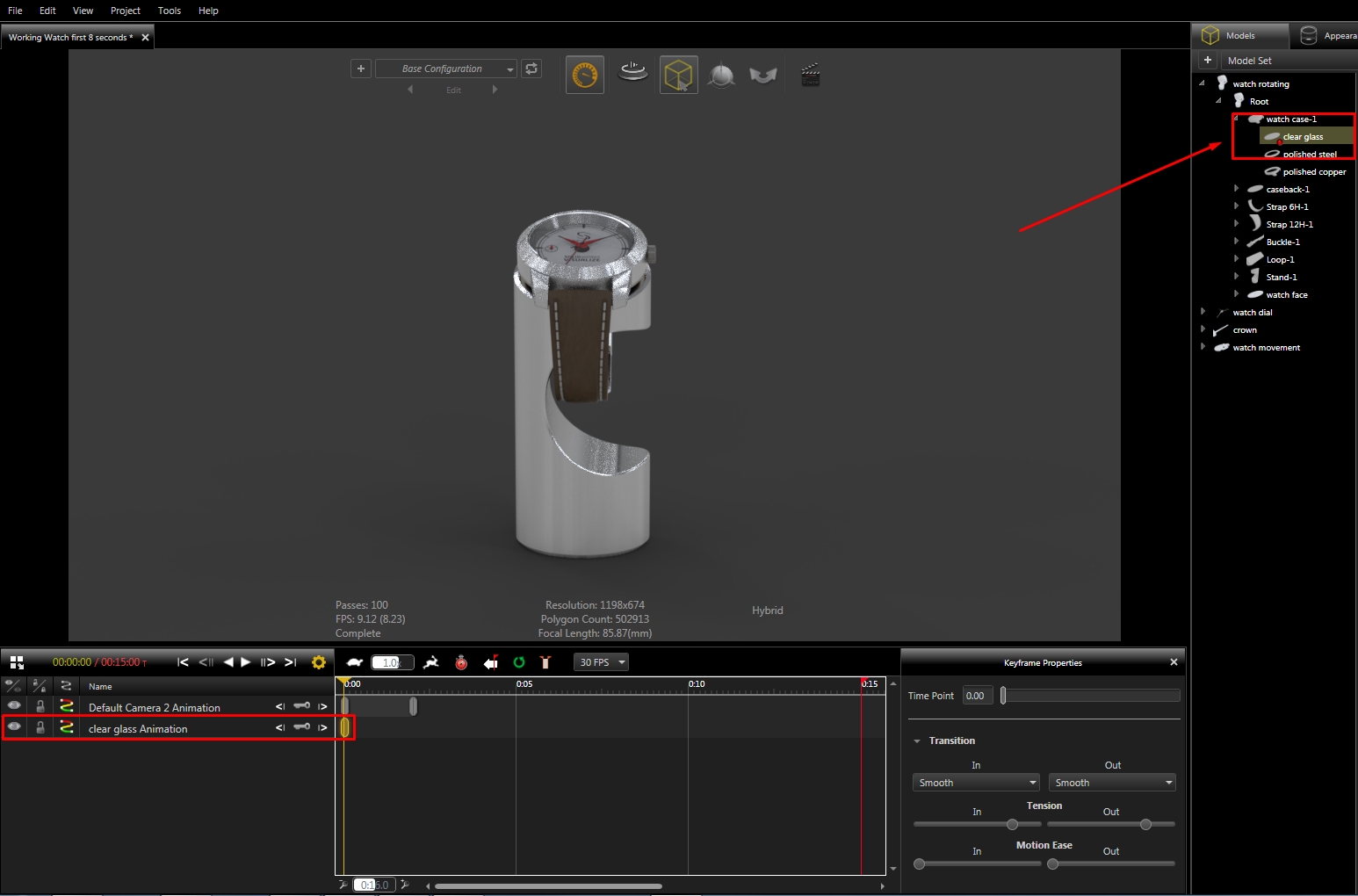Click the red stopwatch icon in timeline
The height and width of the screenshot is (896, 1358).
click(461, 662)
